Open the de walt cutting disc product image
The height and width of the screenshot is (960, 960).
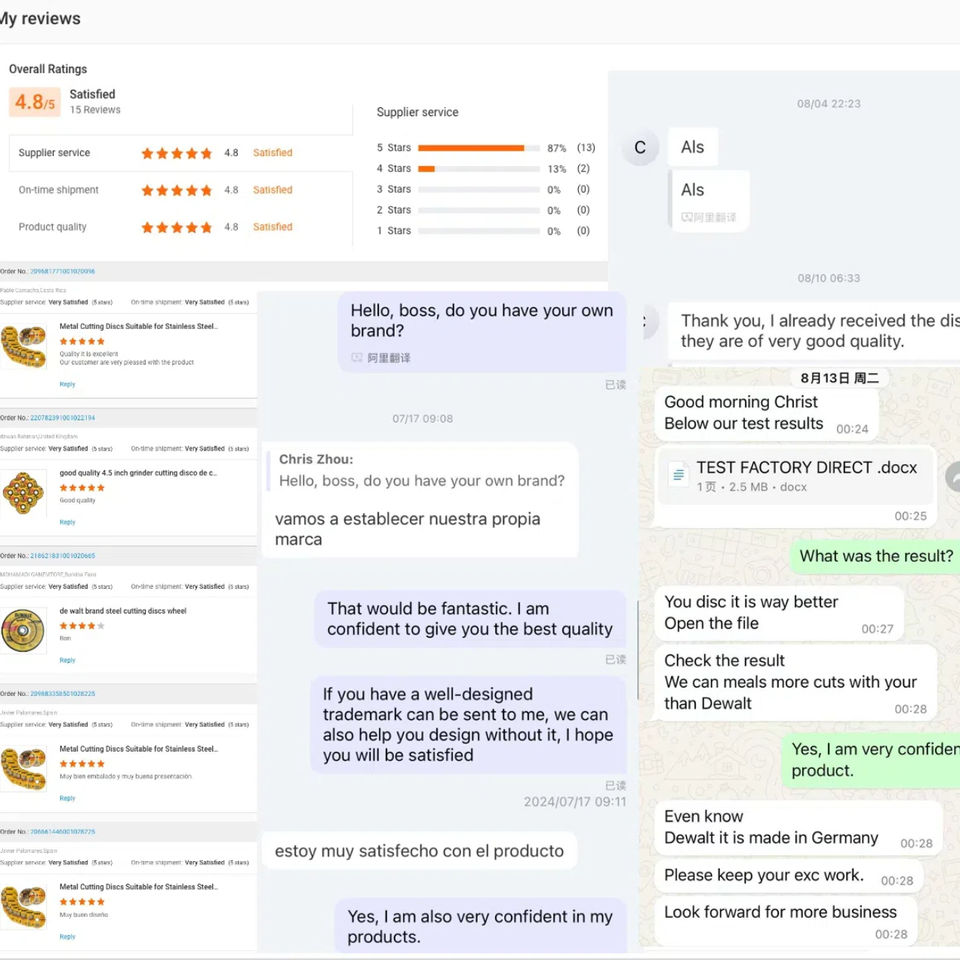(x=24, y=630)
